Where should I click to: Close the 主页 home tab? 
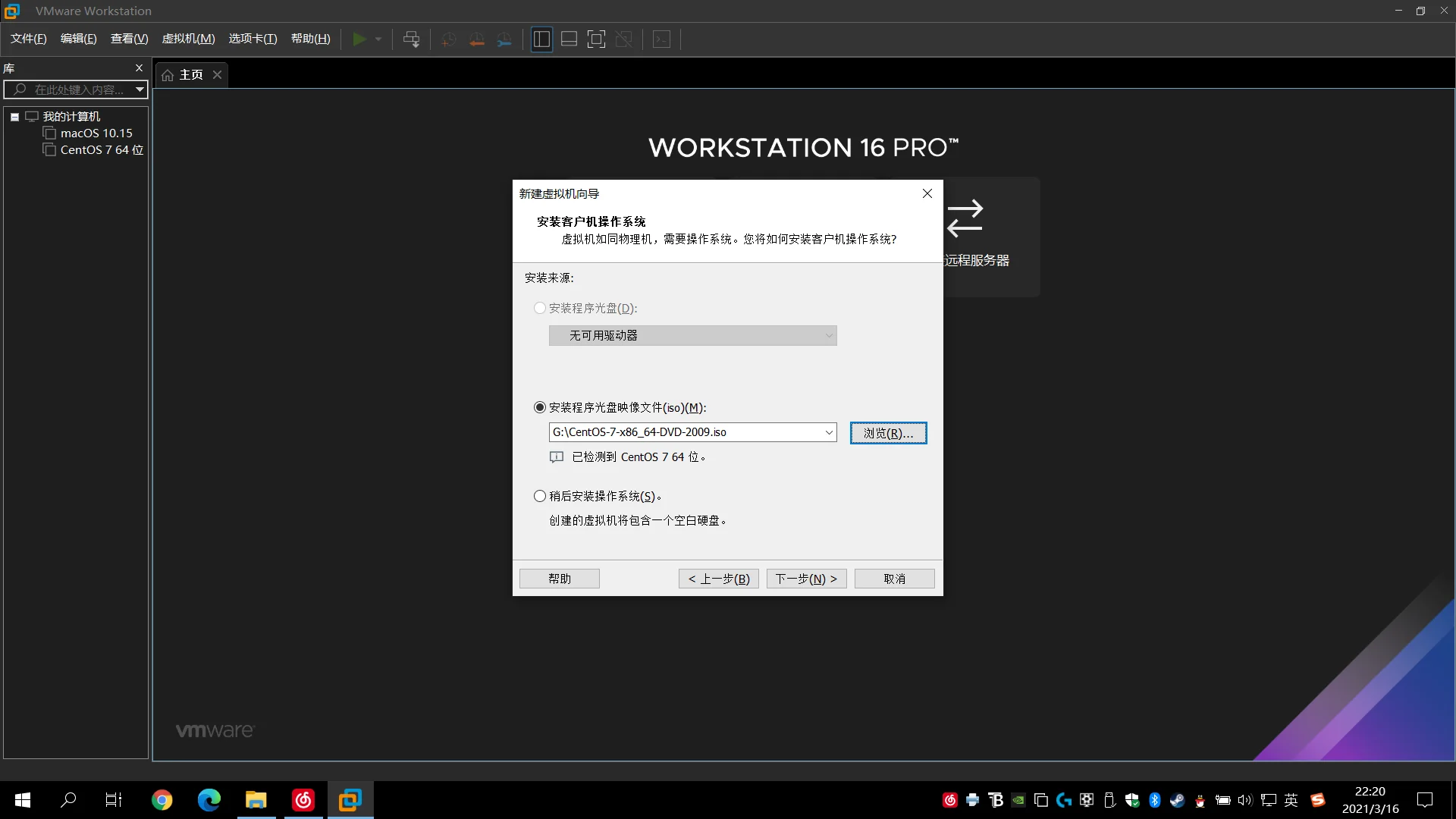218,74
